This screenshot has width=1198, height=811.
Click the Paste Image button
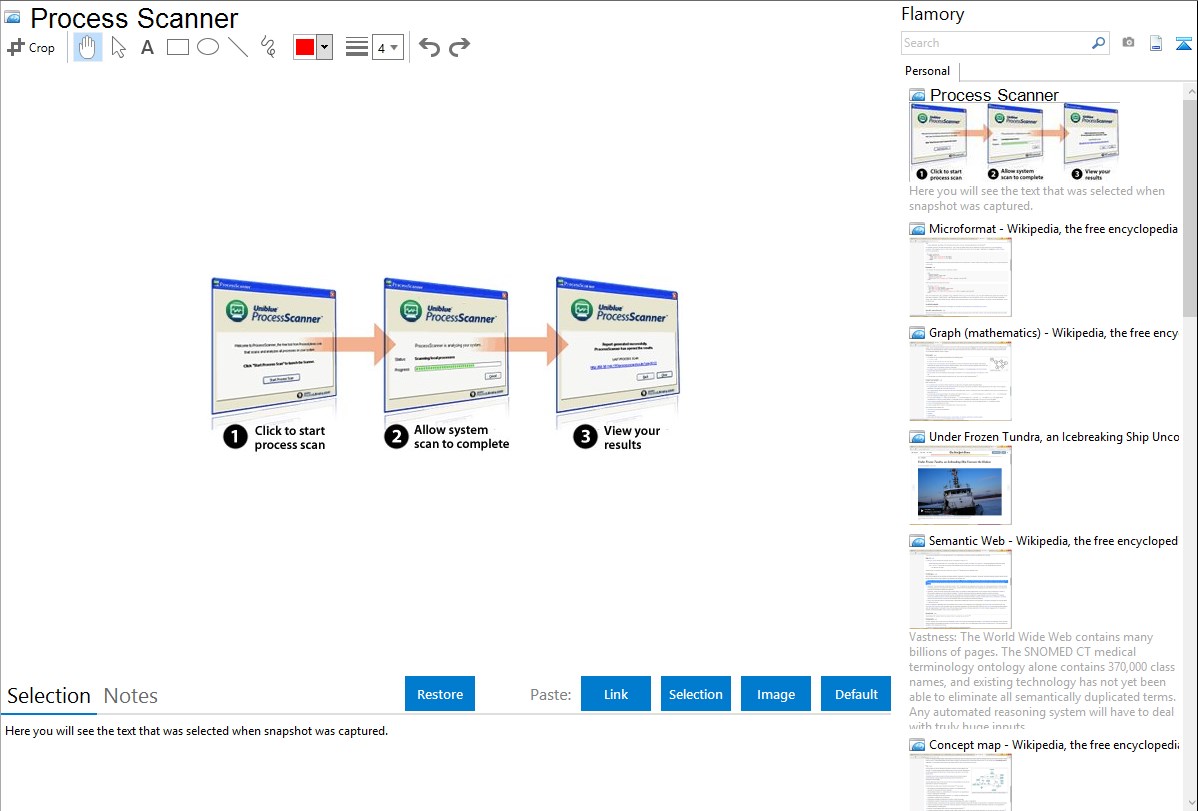776,694
